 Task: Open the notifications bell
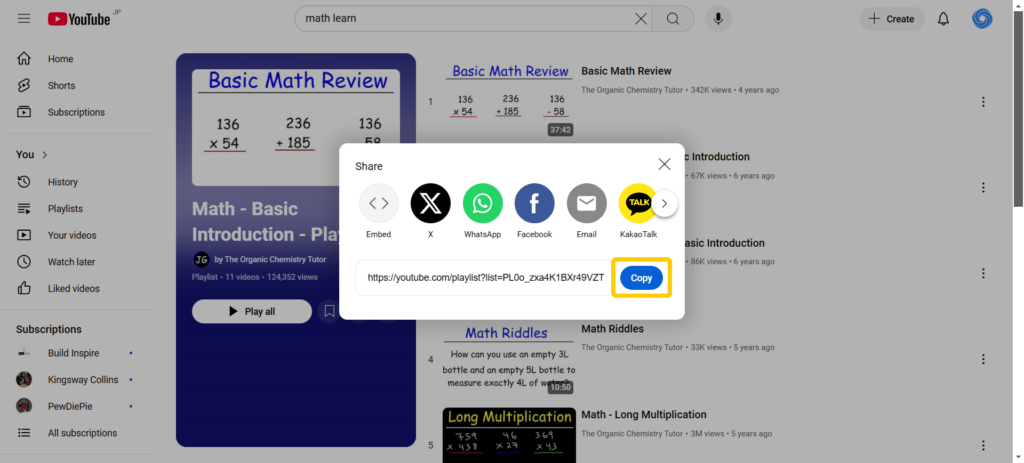[x=943, y=19]
